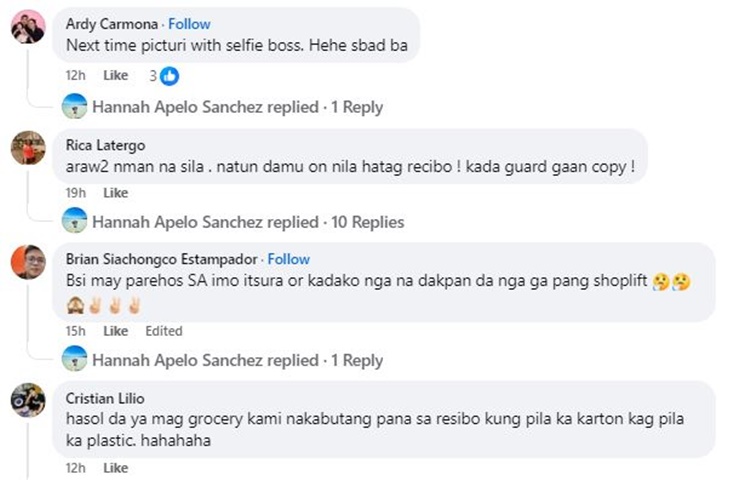Open Cristian Lilio's profile picture
The height and width of the screenshot is (480, 750).
click(27, 399)
